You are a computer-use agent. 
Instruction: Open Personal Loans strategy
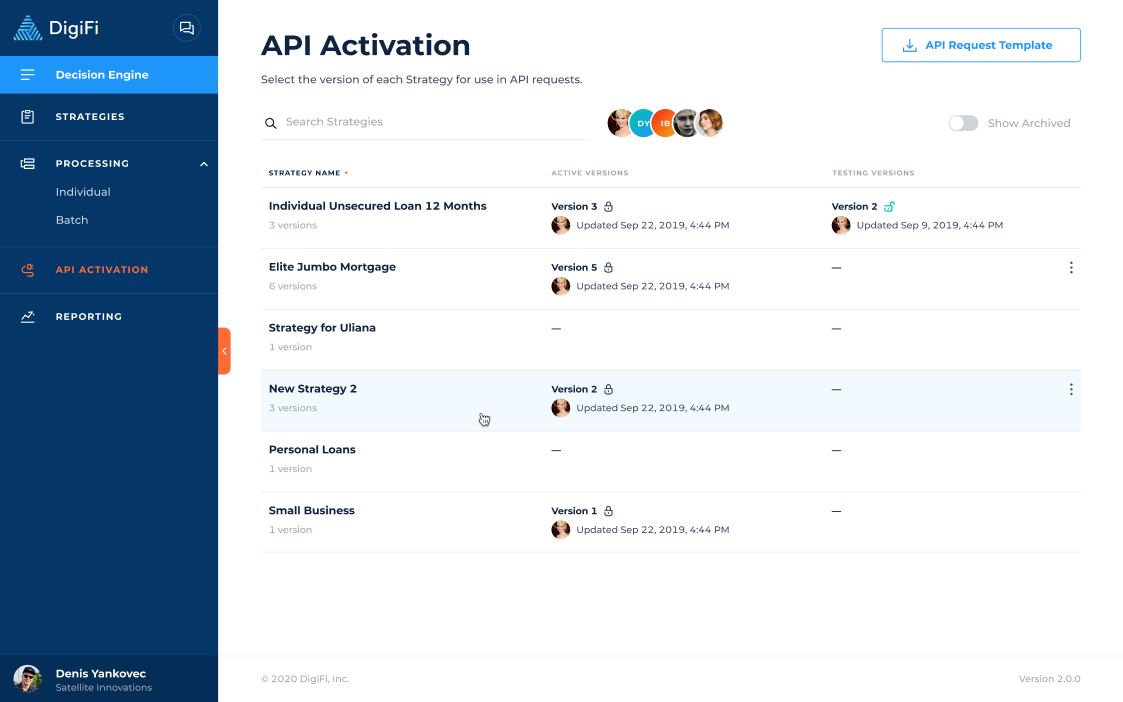(312, 450)
